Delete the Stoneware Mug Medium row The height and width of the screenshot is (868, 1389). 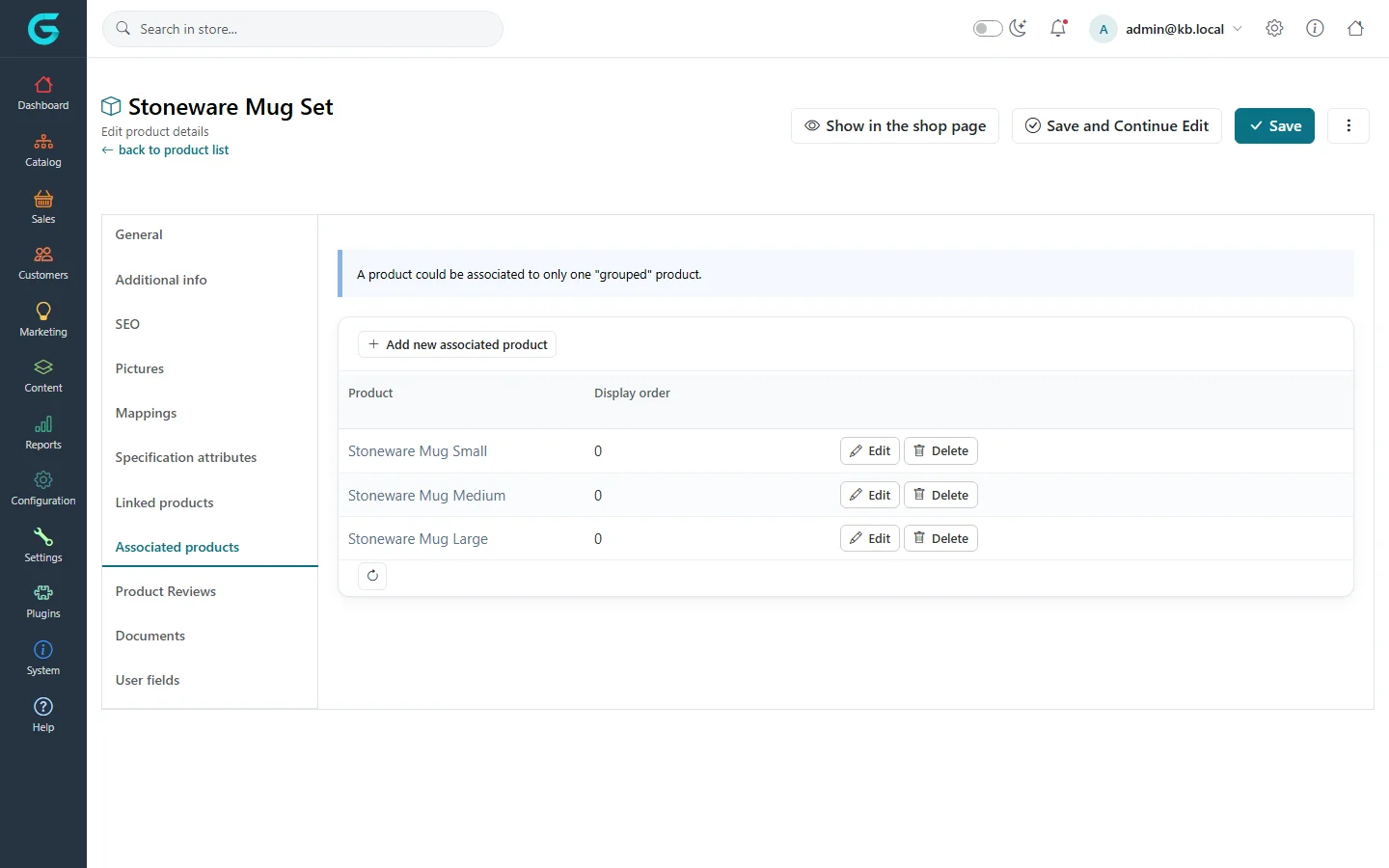click(x=940, y=495)
